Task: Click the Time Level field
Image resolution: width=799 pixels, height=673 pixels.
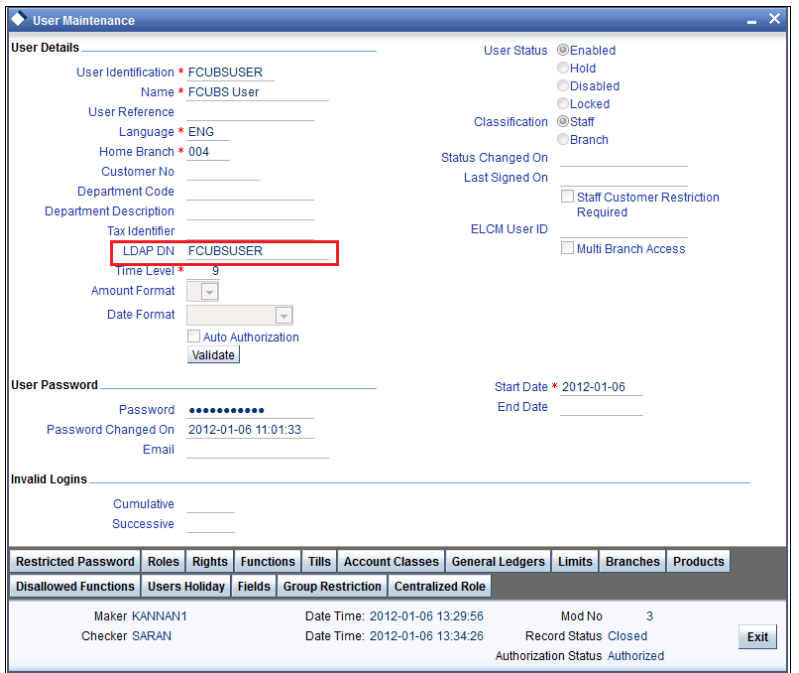Action: tap(203, 271)
